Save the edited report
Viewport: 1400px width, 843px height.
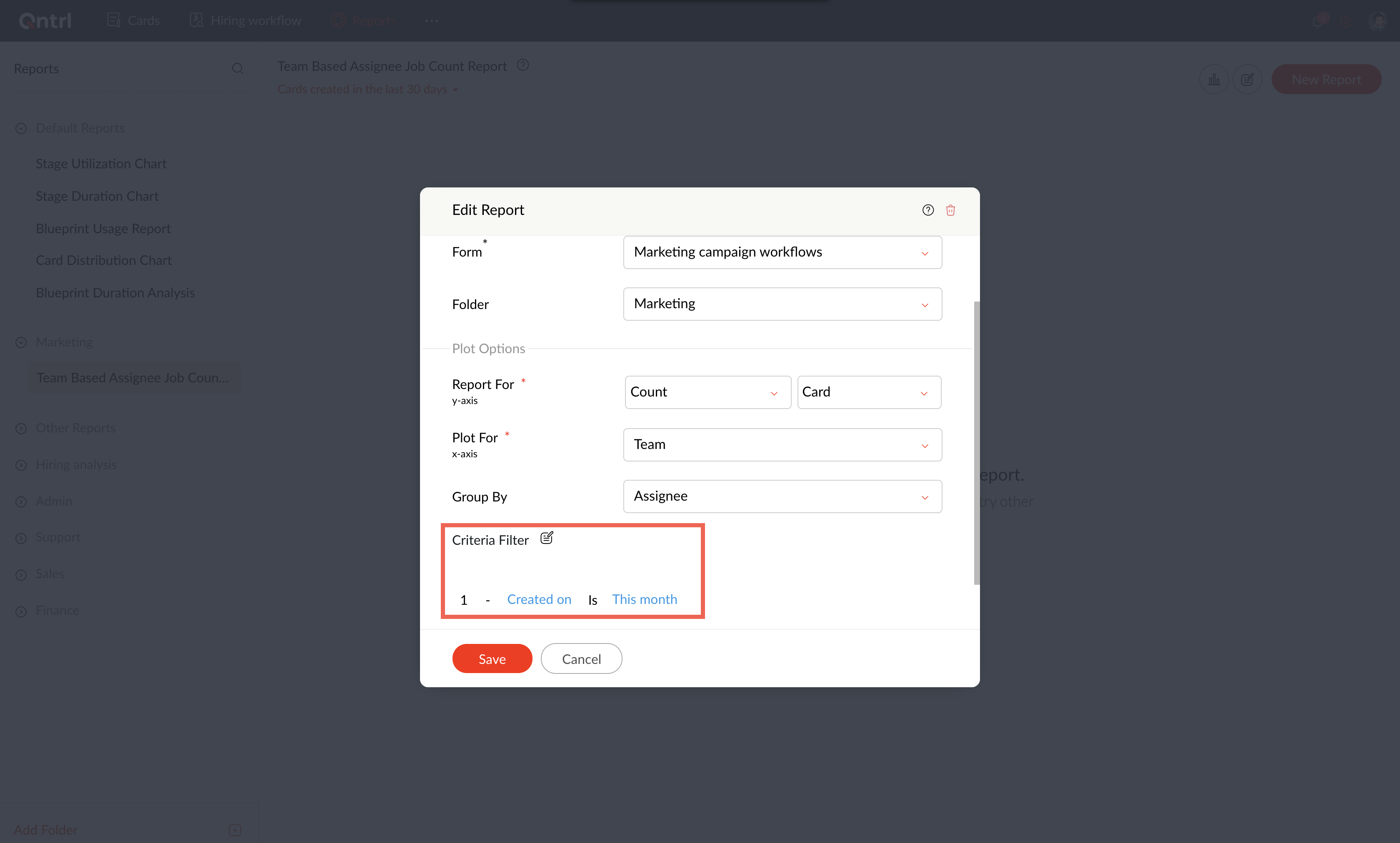pos(492,659)
